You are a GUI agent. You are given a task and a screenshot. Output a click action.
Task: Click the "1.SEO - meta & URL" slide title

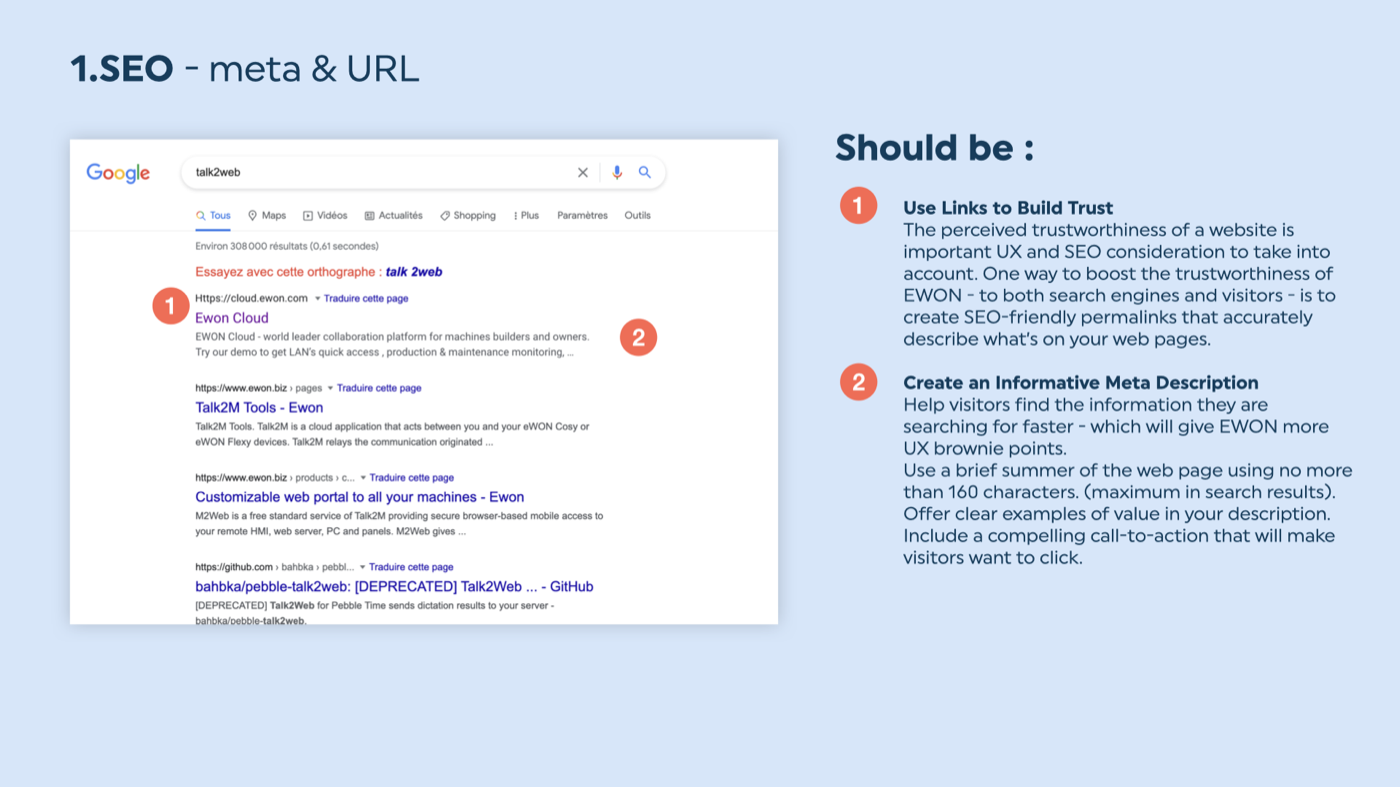click(x=245, y=69)
